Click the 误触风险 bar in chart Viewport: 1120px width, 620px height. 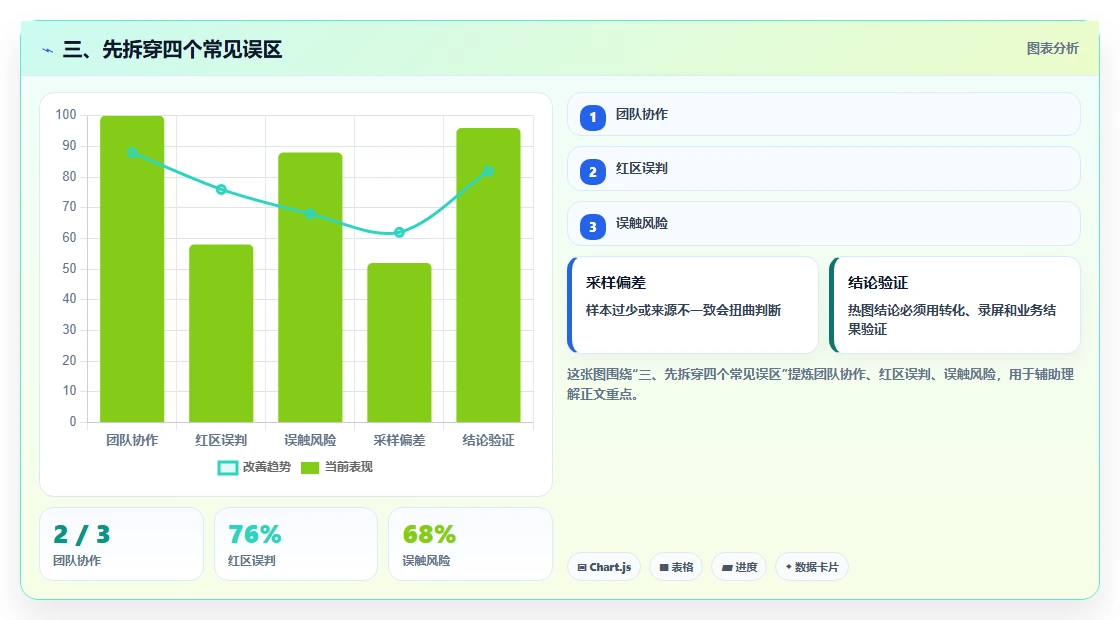310,287
